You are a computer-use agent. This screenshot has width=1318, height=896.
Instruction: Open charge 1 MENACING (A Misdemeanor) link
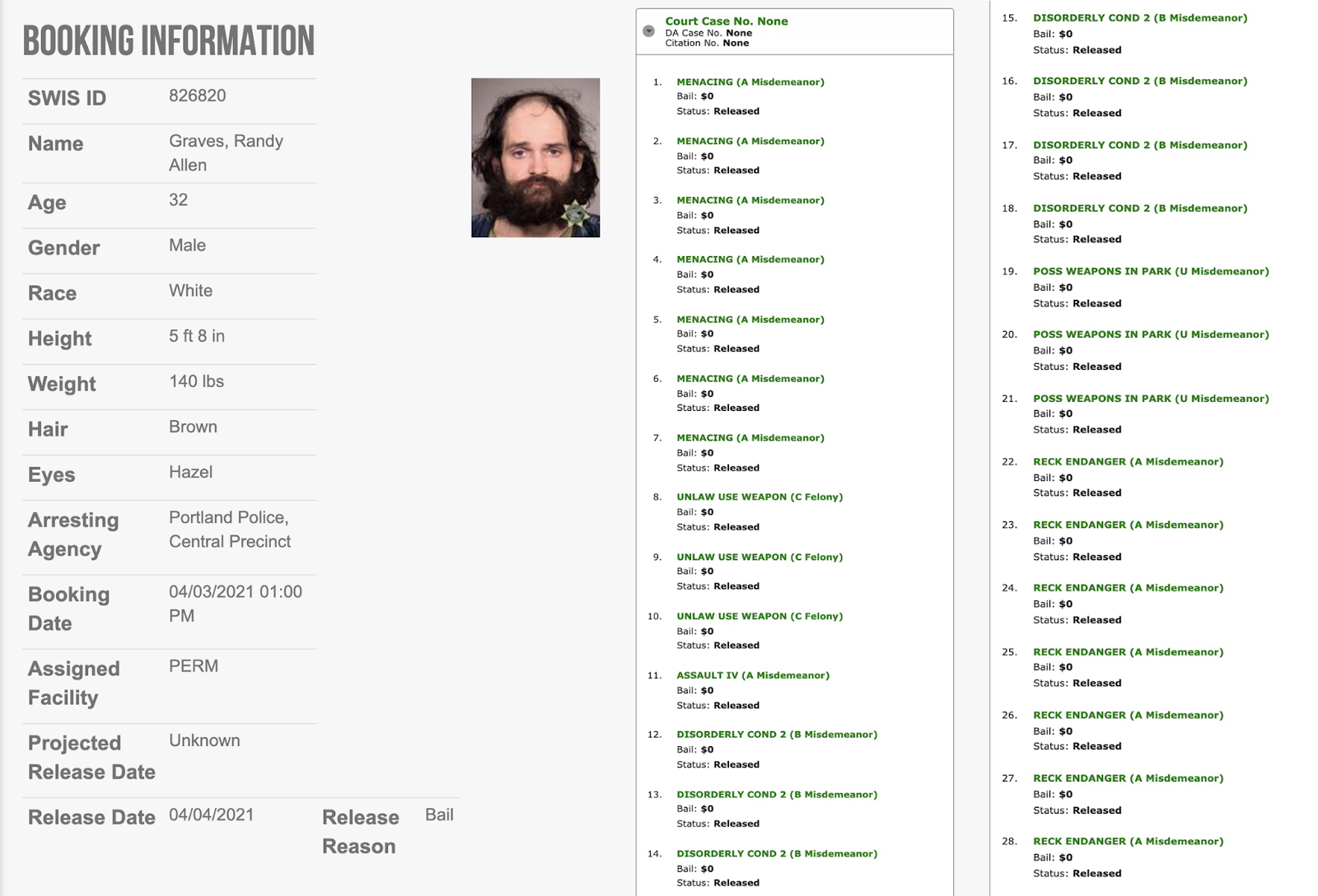[750, 82]
